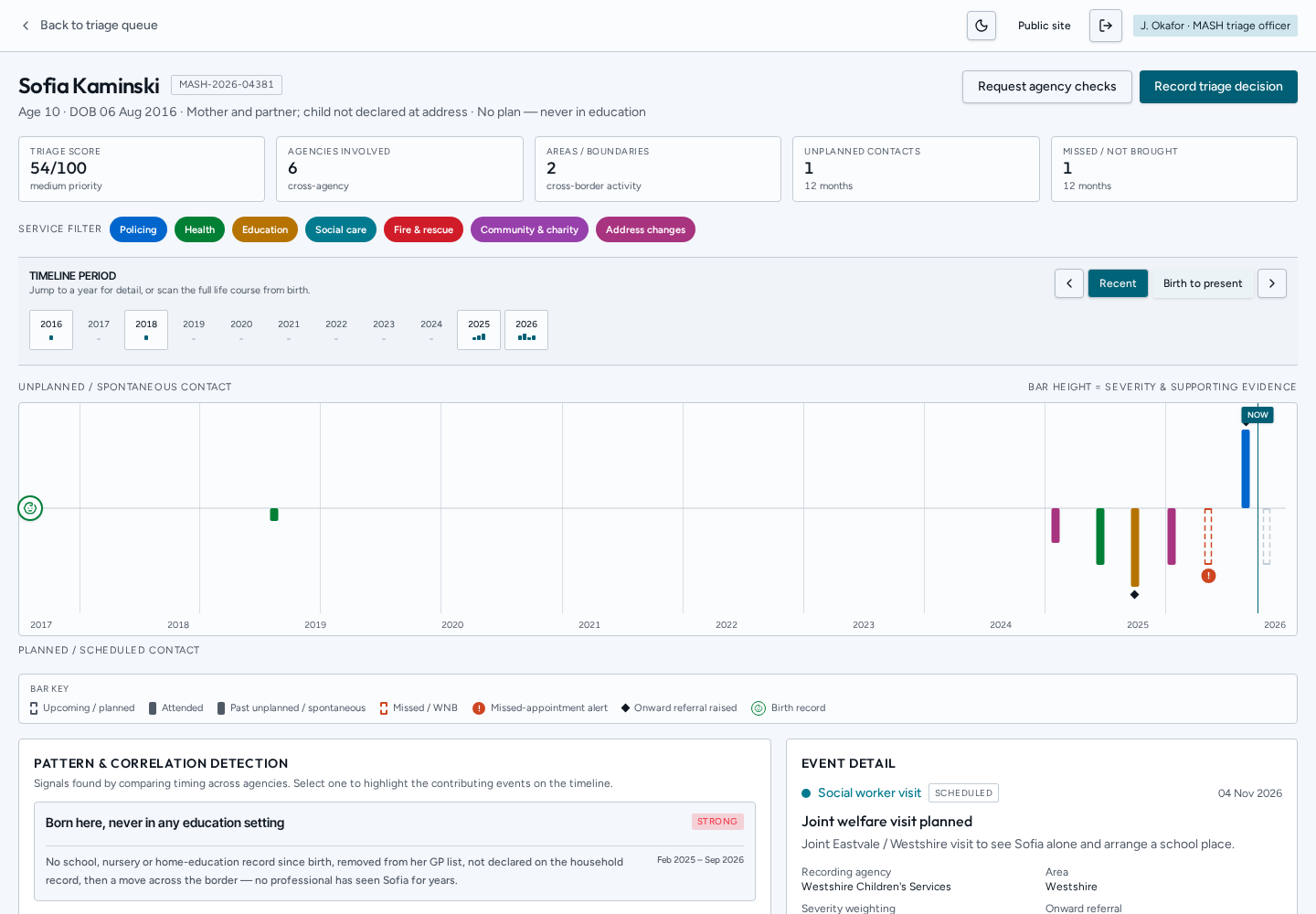Toggle the Social care service filter
The height and width of the screenshot is (914, 1316).
[x=341, y=229]
